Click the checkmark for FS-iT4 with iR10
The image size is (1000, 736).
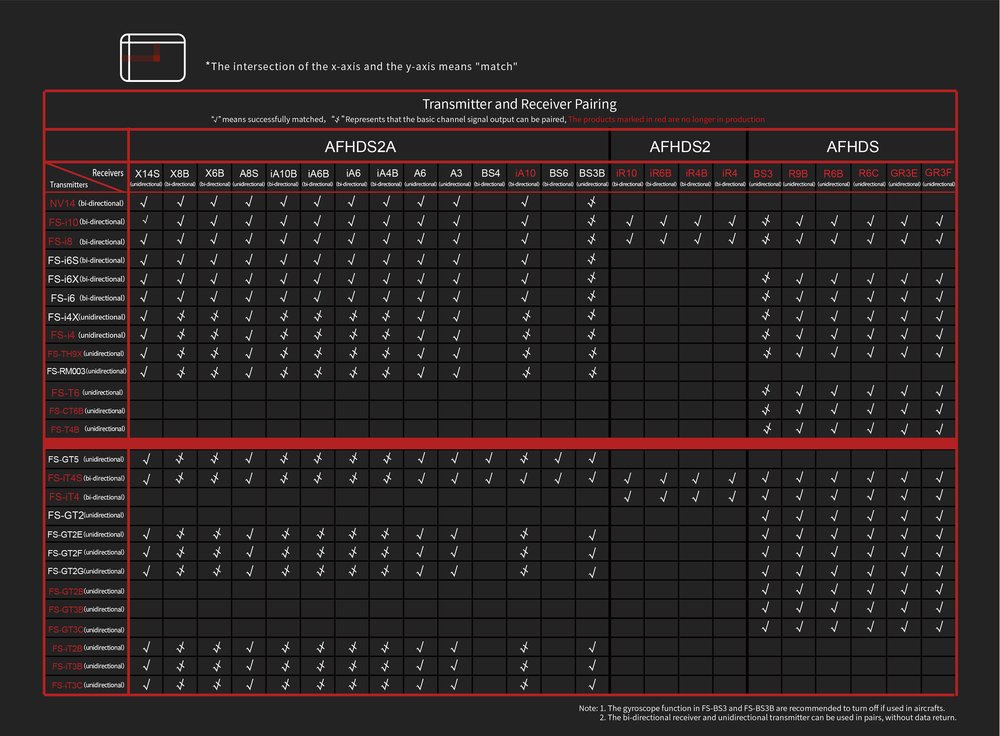pyautogui.click(x=628, y=496)
